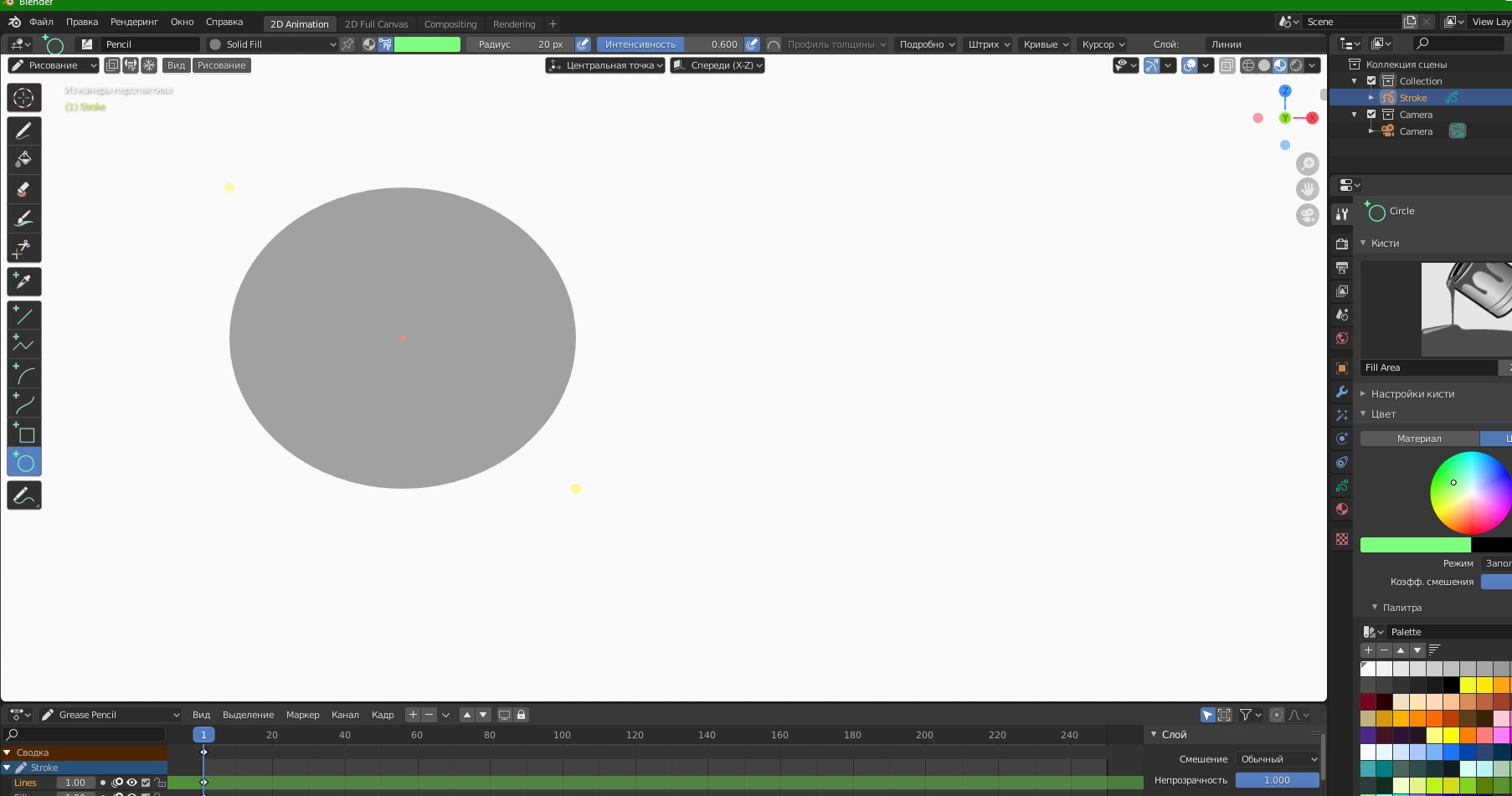The height and width of the screenshot is (796, 1512).
Task: Open the Render properties tab
Action: click(1342, 244)
